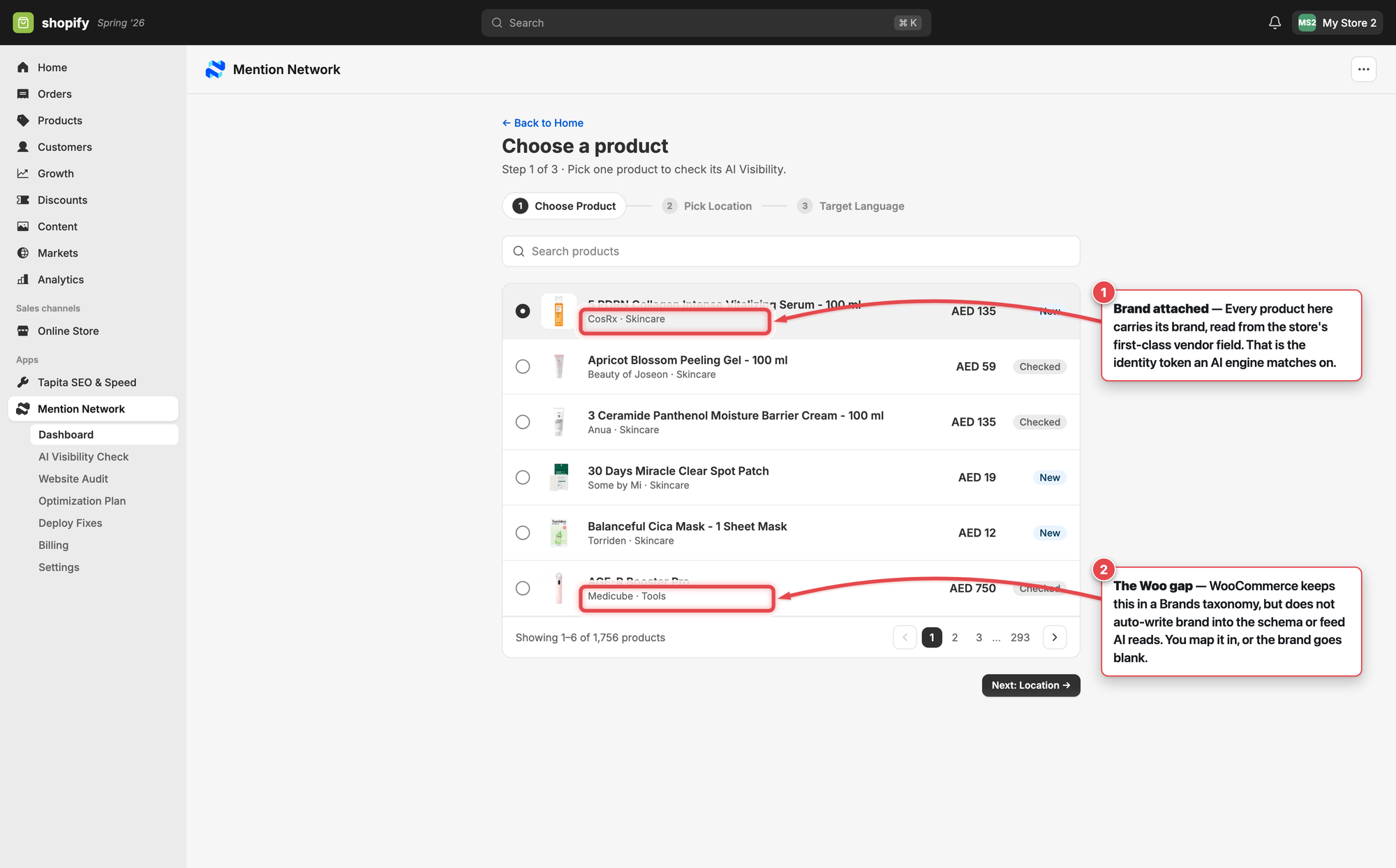Select Apricot Blossom Peeling Gel radio button
The height and width of the screenshot is (868, 1396).
click(523, 366)
